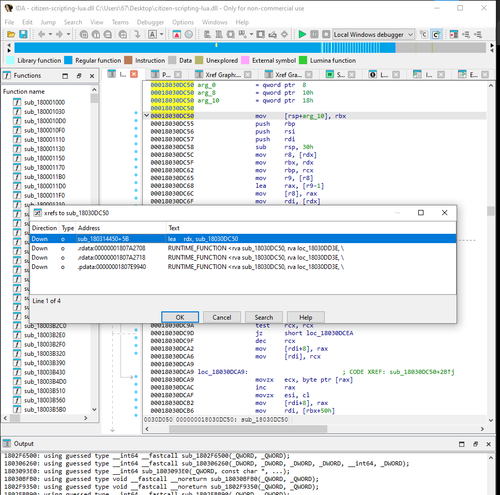The width and height of the screenshot is (500, 495).
Task: Open the Debugger menu
Action: [150, 22]
